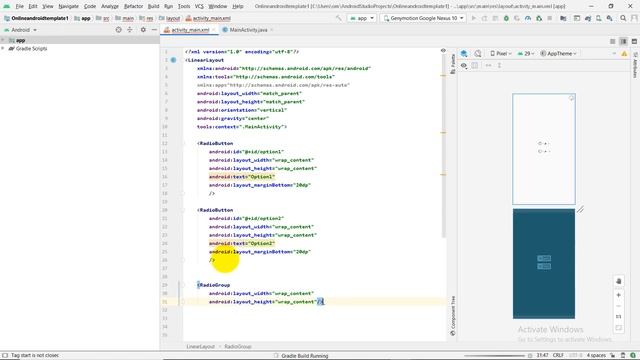
Task: Click the 4 spaces indent setting
Action: point(596,356)
